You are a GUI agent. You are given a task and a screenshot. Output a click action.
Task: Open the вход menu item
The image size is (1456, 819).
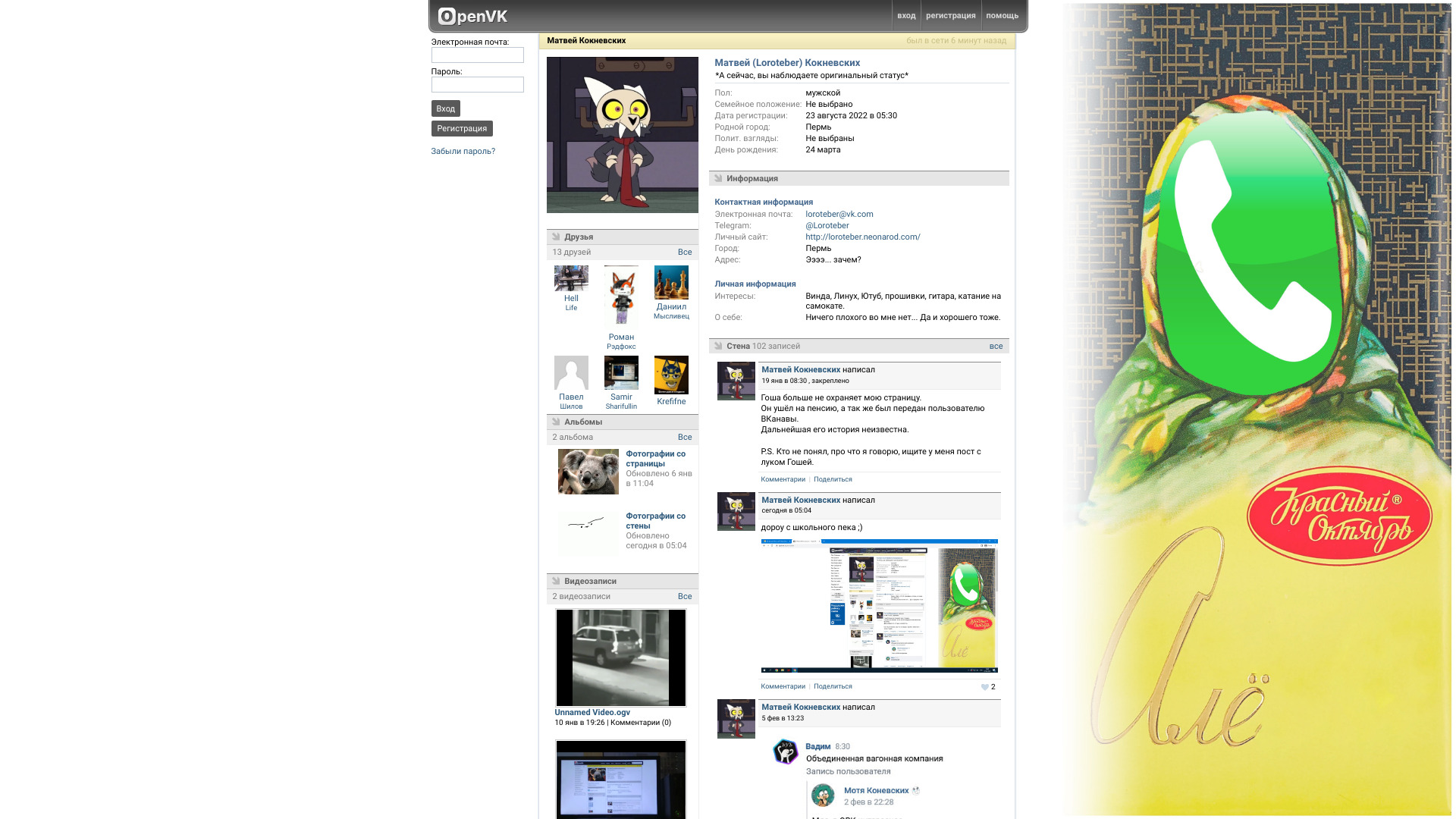906,15
